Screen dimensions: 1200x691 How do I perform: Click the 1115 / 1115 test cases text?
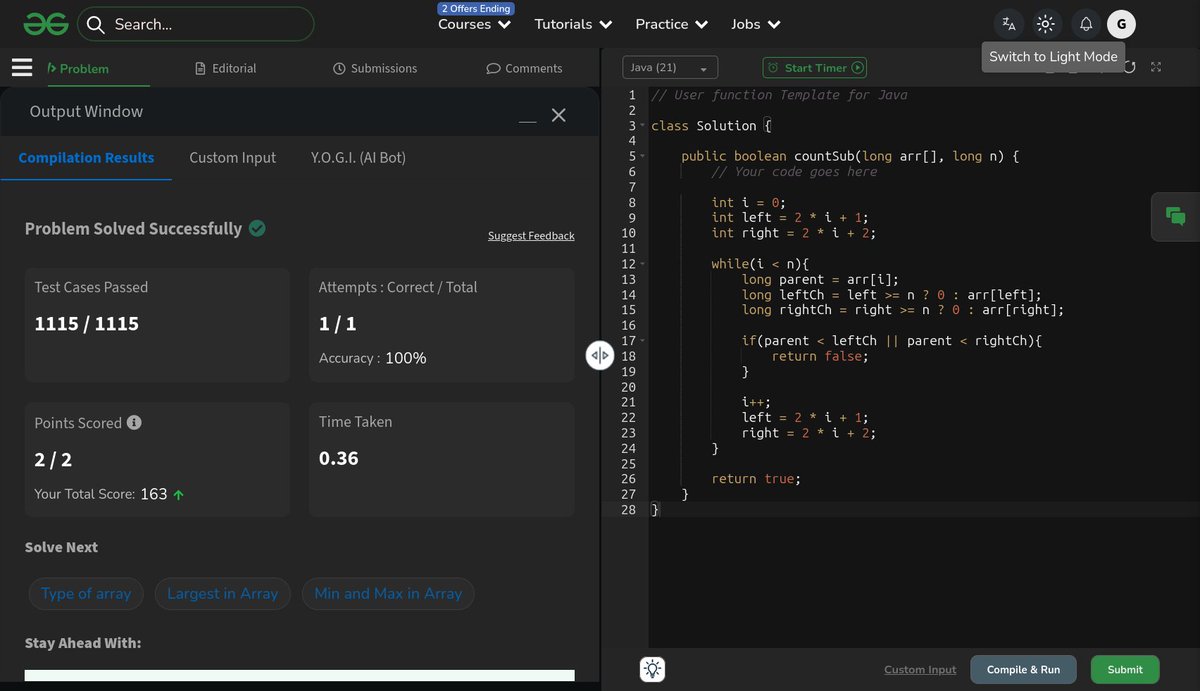[x=87, y=323]
